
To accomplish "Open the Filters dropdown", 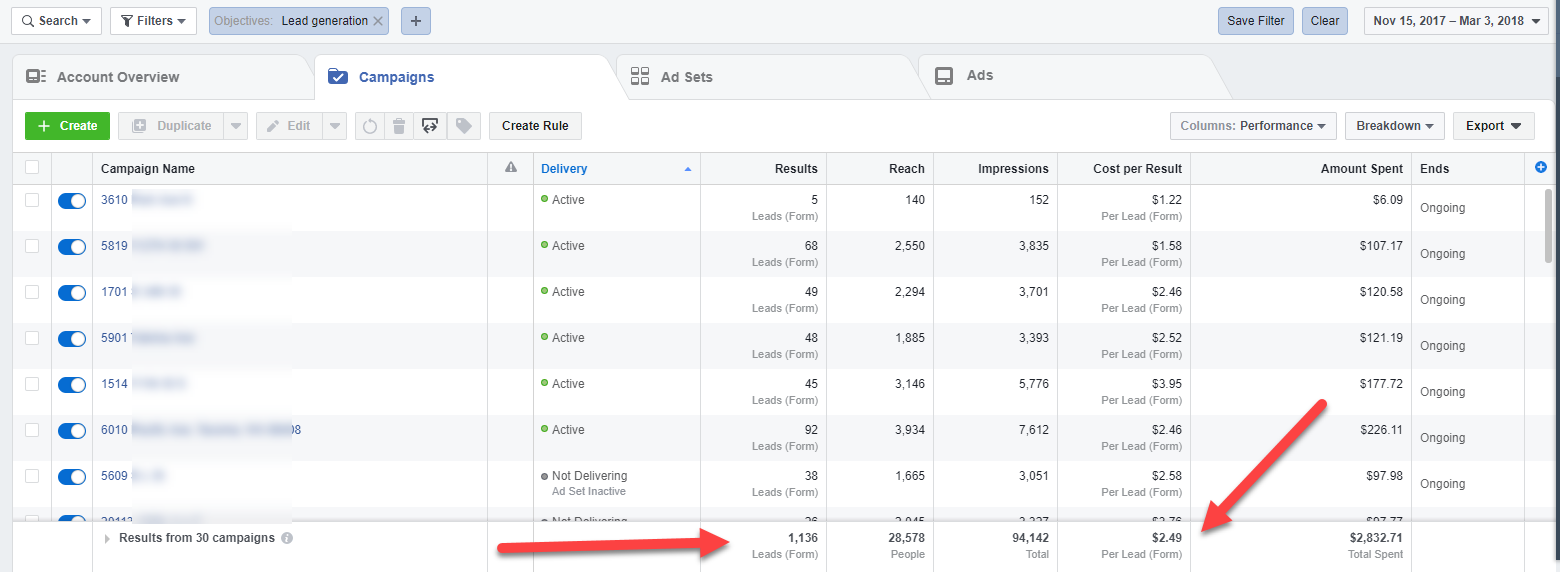I will coord(153,21).
